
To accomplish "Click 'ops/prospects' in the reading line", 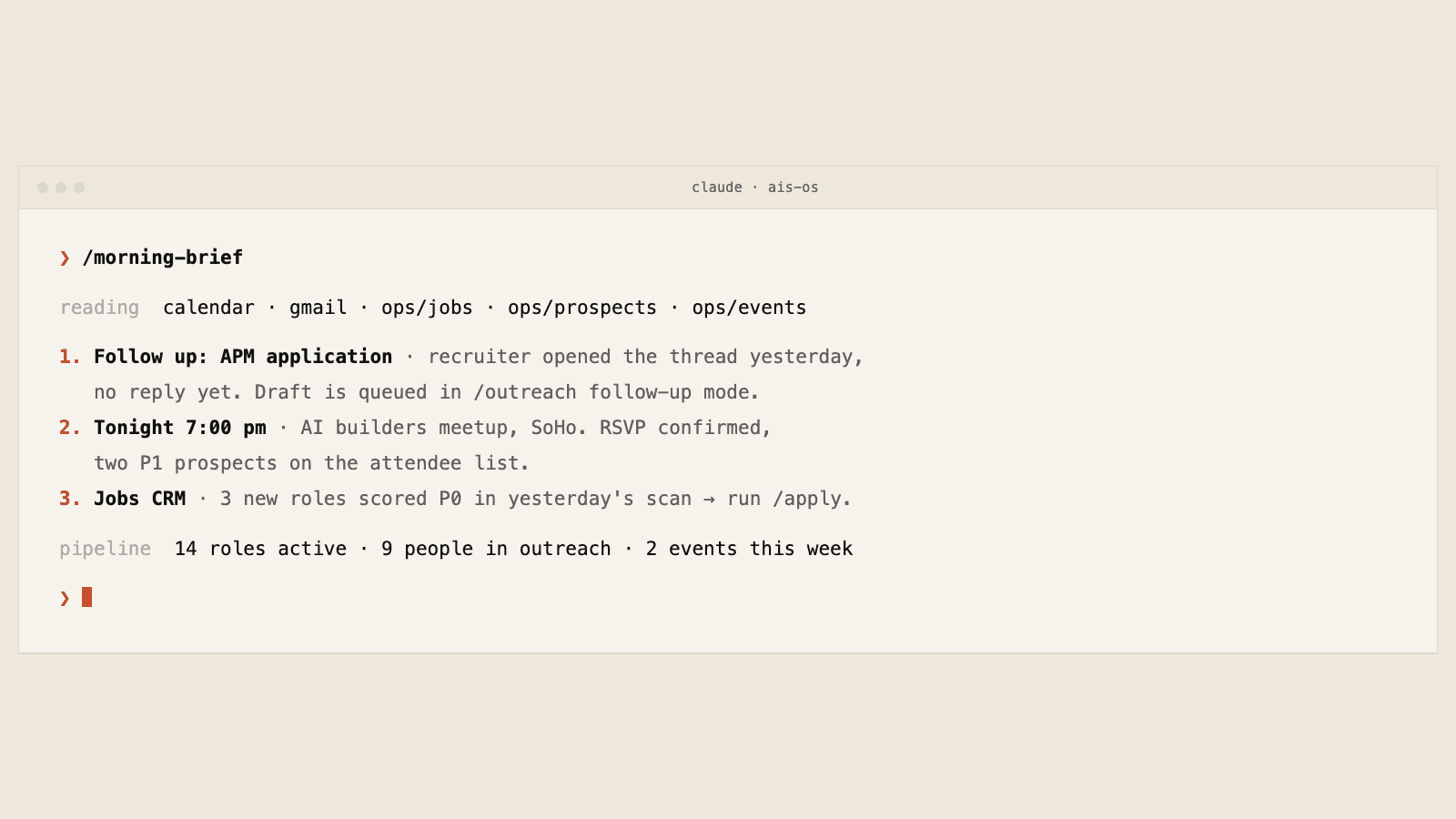I will tap(582, 308).
